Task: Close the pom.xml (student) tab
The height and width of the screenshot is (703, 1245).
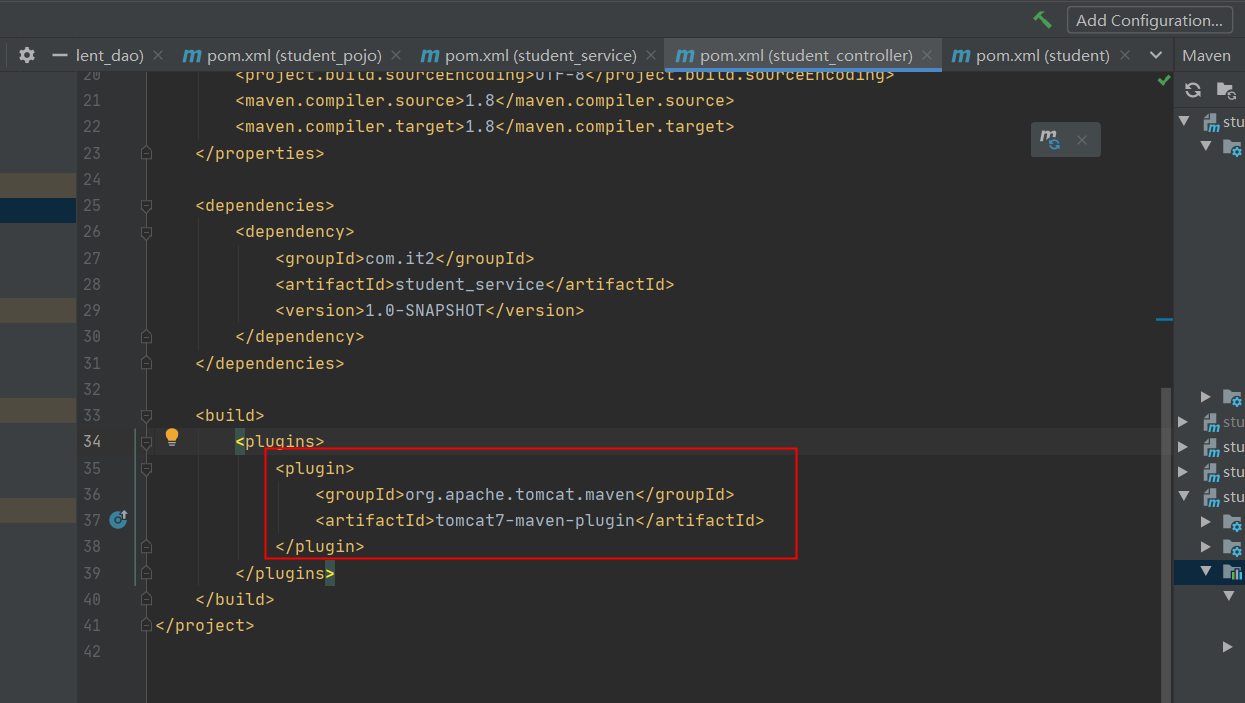Action: click(1125, 56)
